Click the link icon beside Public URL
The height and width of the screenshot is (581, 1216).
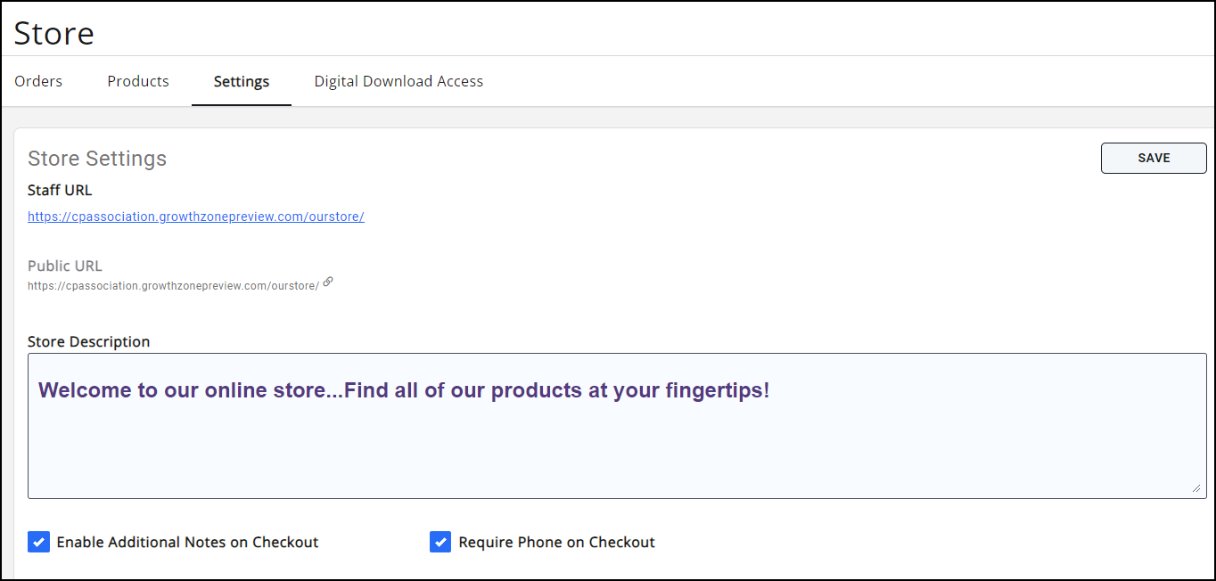tap(328, 282)
